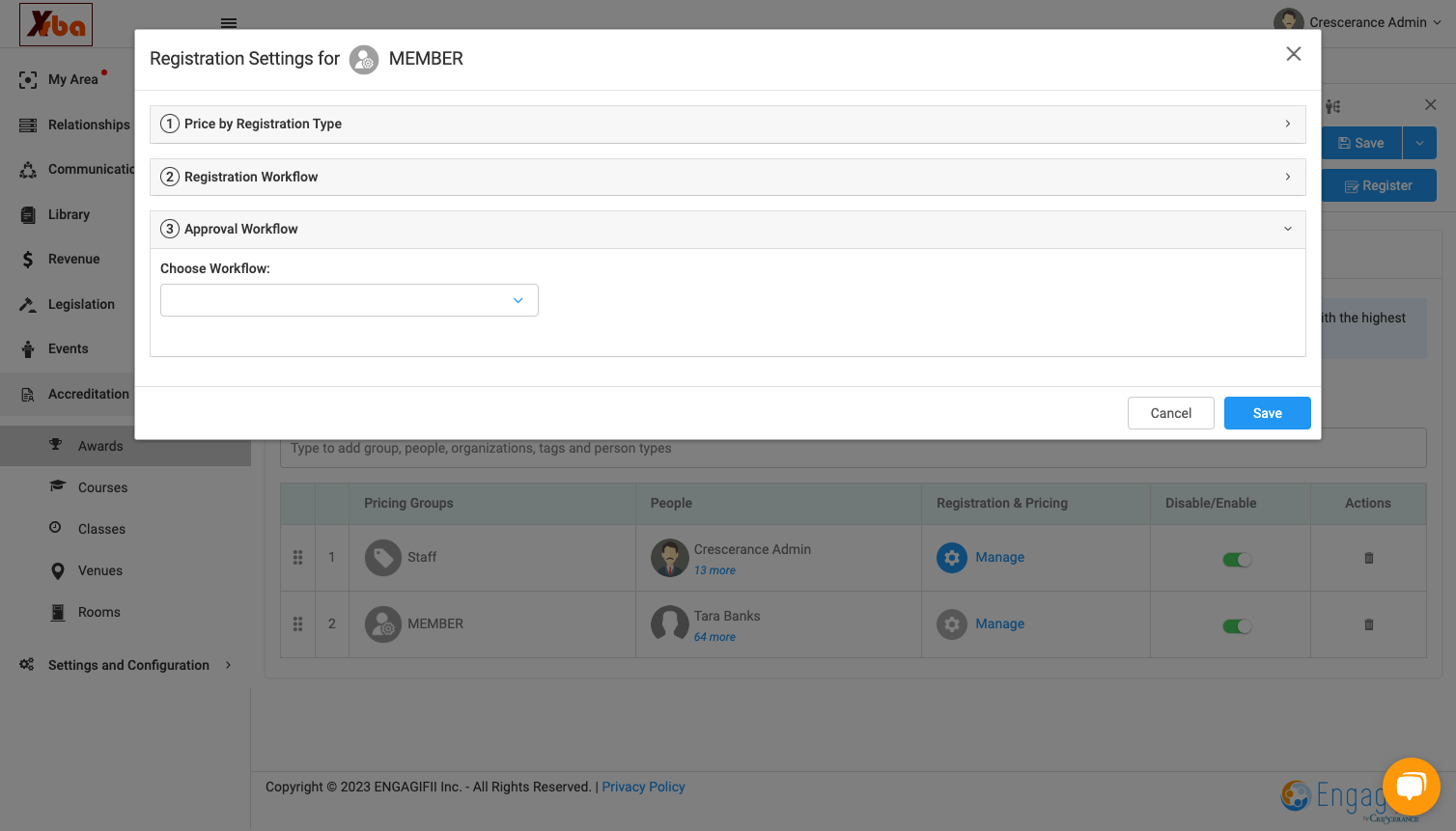This screenshot has width=1456, height=831.
Task: Click the drag handle for MEMBER row
Action: 297,624
